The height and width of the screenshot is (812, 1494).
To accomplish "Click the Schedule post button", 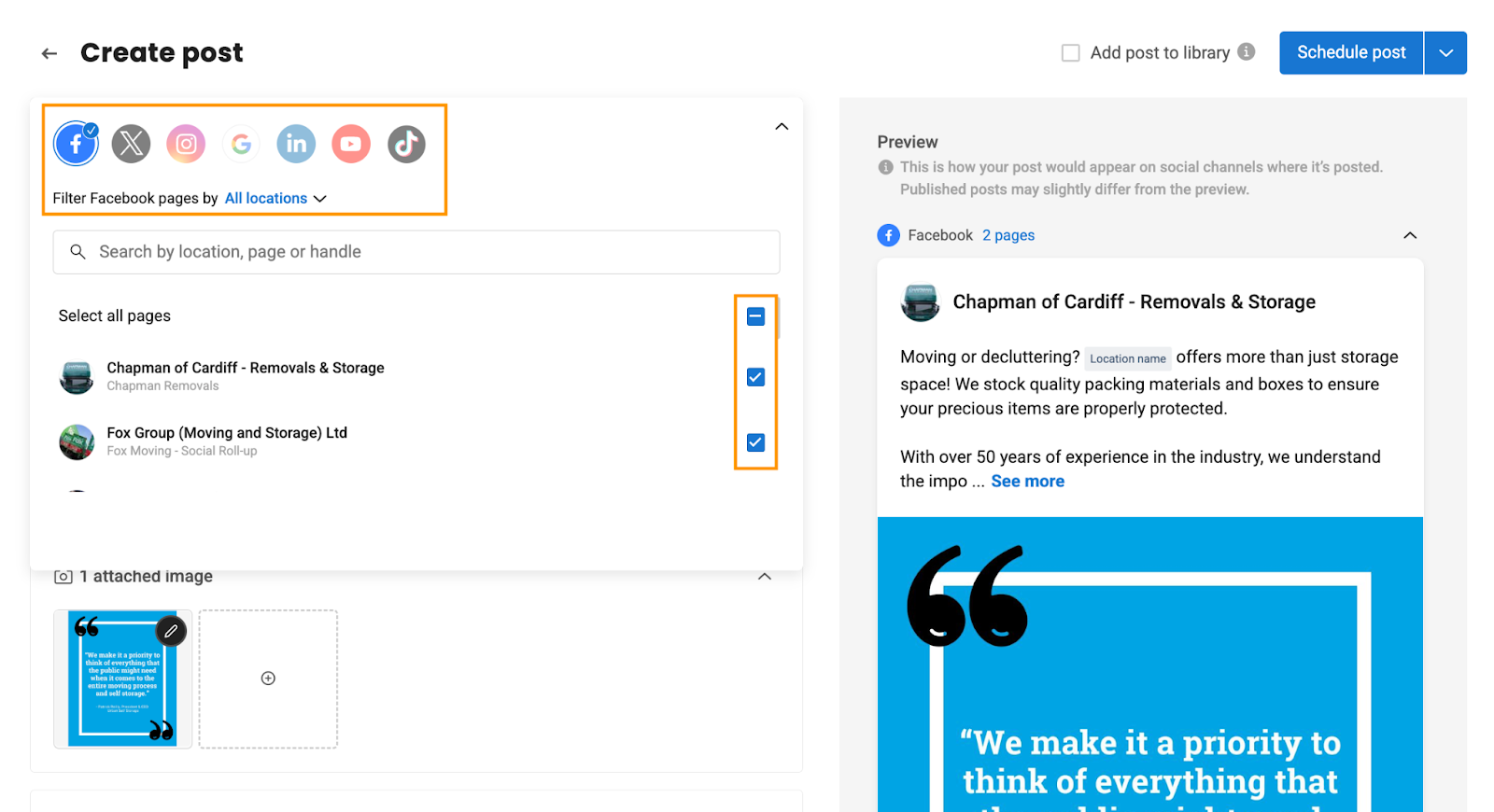I will click(1351, 53).
